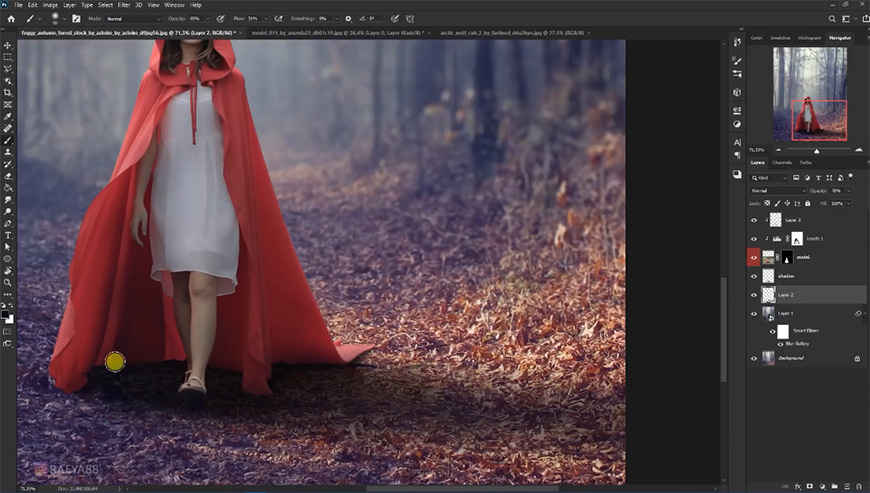This screenshot has height=493, width=870.
Task: Collapse Layer 1 smart filters list
Action: pyautogui.click(x=864, y=314)
